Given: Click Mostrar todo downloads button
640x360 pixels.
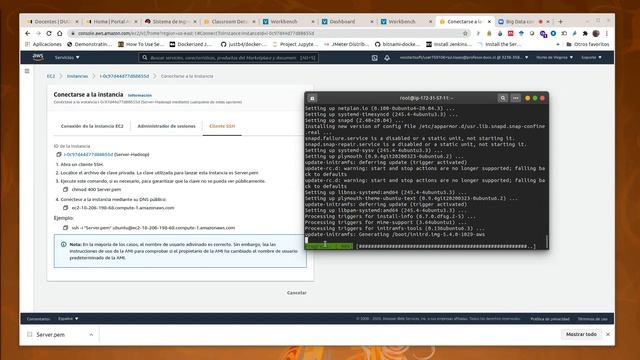Looking at the screenshot, I should pyautogui.click(x=581, y=334).
